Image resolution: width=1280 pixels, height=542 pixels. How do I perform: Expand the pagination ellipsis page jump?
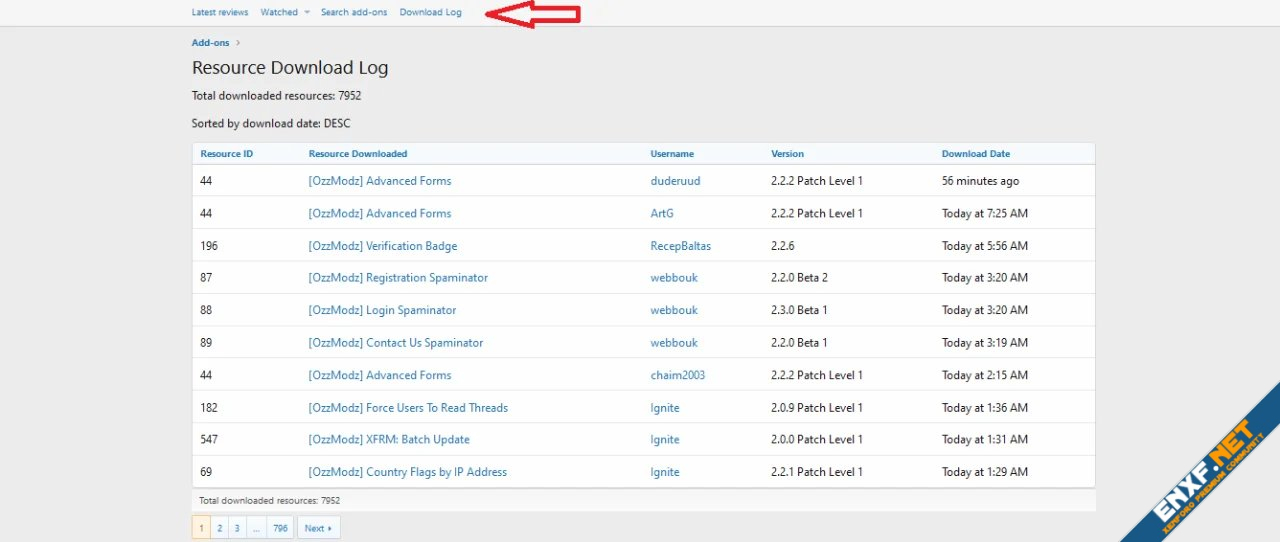(256, 528)
